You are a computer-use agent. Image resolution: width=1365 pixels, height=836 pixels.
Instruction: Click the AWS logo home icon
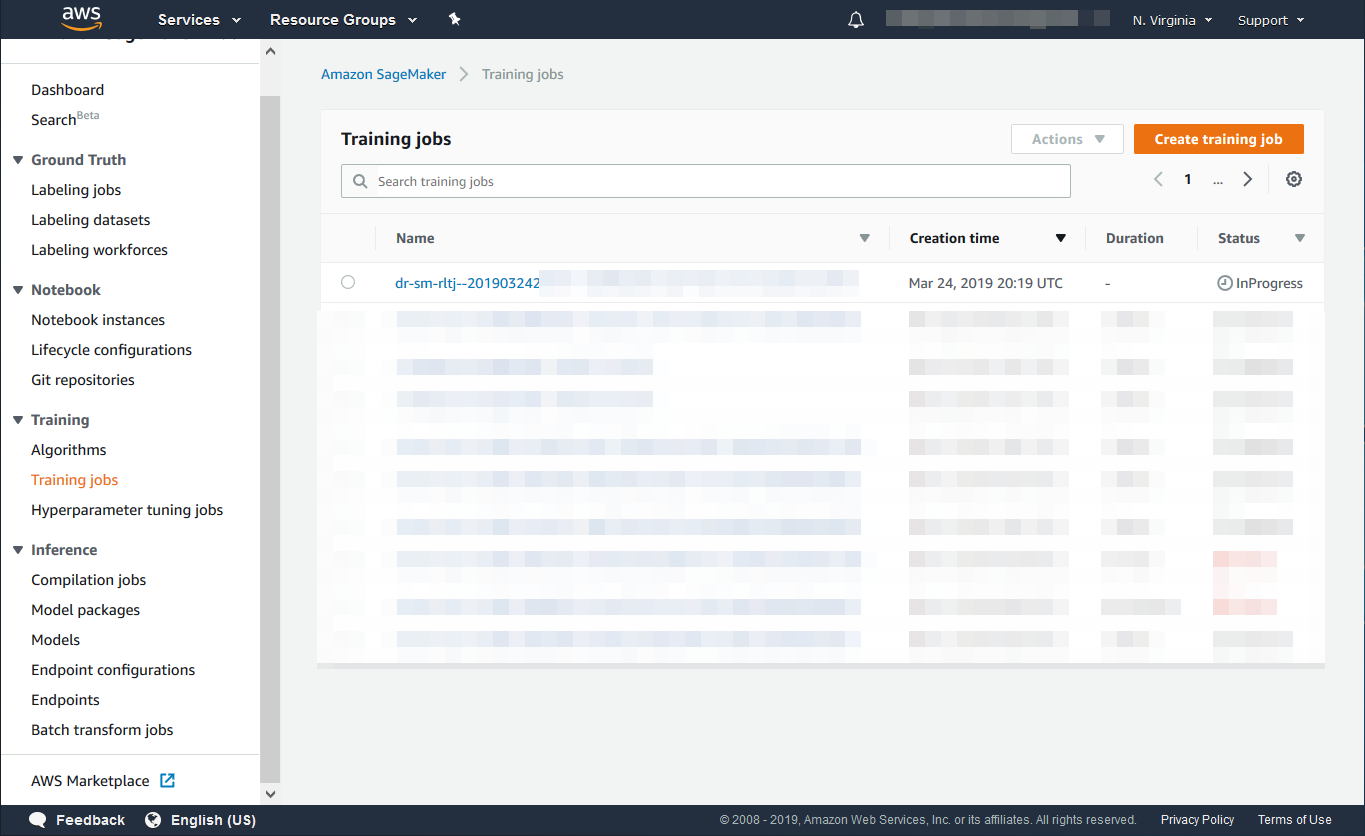[x=81, y=19]
